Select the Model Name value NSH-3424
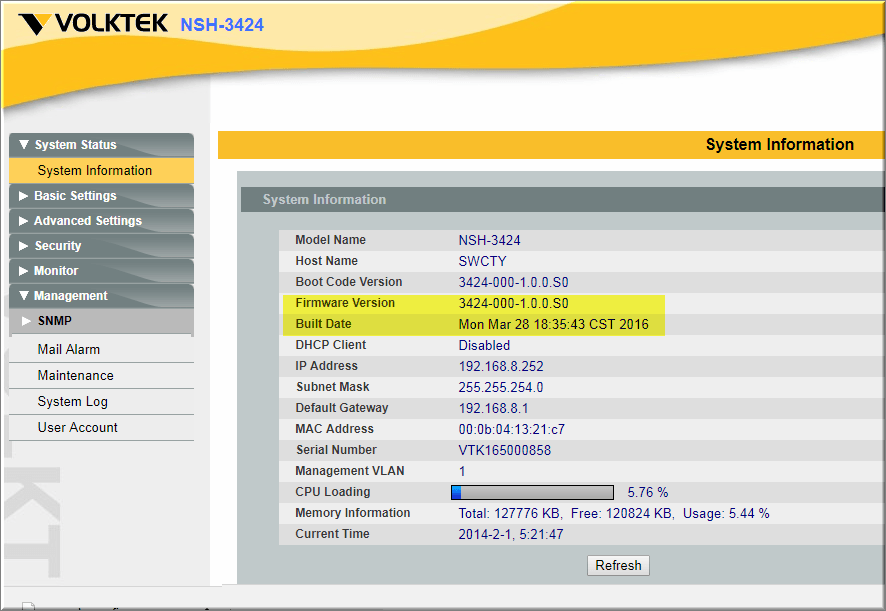The image size is (886, 611). click(x=489, y=240)
